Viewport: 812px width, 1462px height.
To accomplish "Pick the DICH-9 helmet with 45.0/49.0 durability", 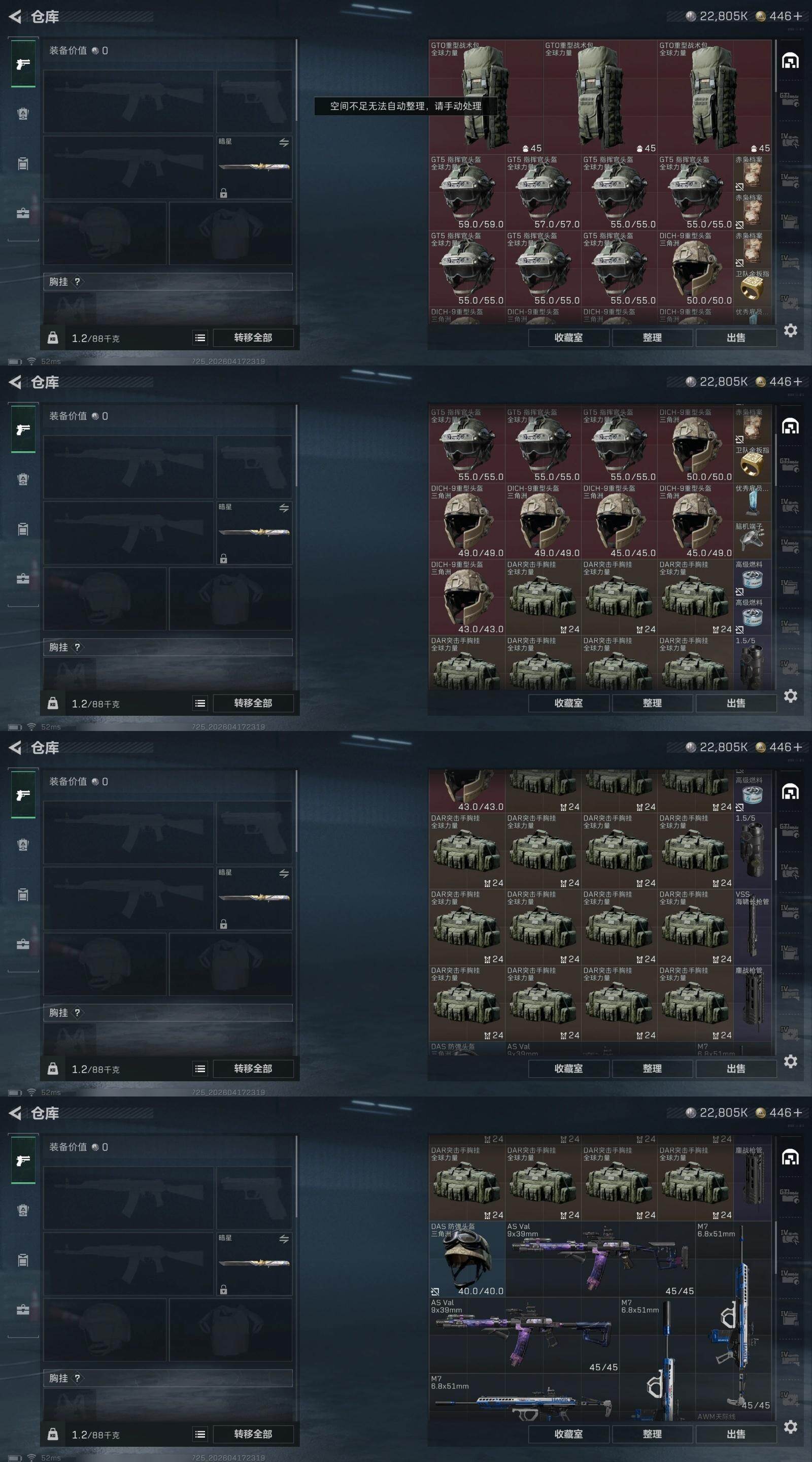I will pyautogui.click(x=695, y=521).
